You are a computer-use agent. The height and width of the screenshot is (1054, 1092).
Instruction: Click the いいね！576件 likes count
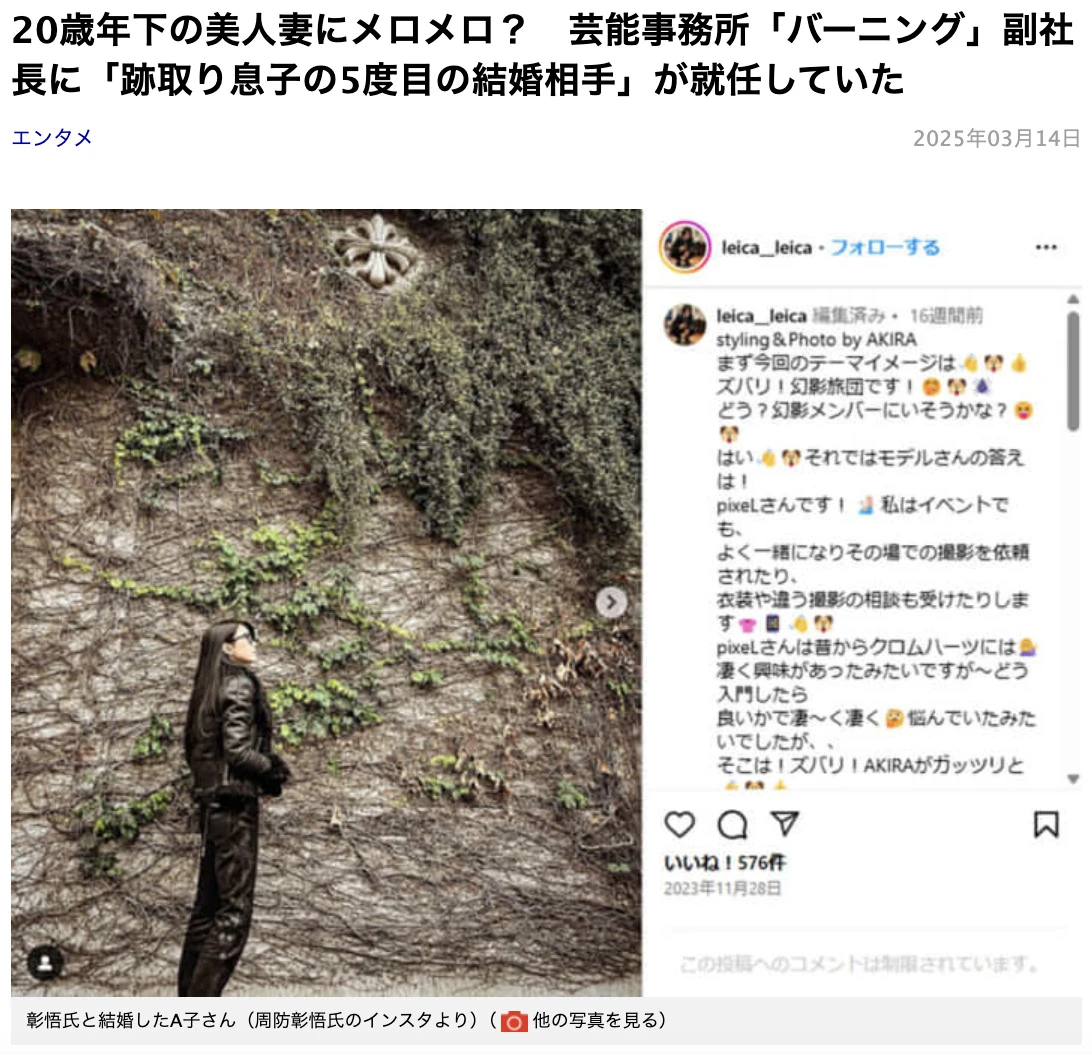click(724, 863)
